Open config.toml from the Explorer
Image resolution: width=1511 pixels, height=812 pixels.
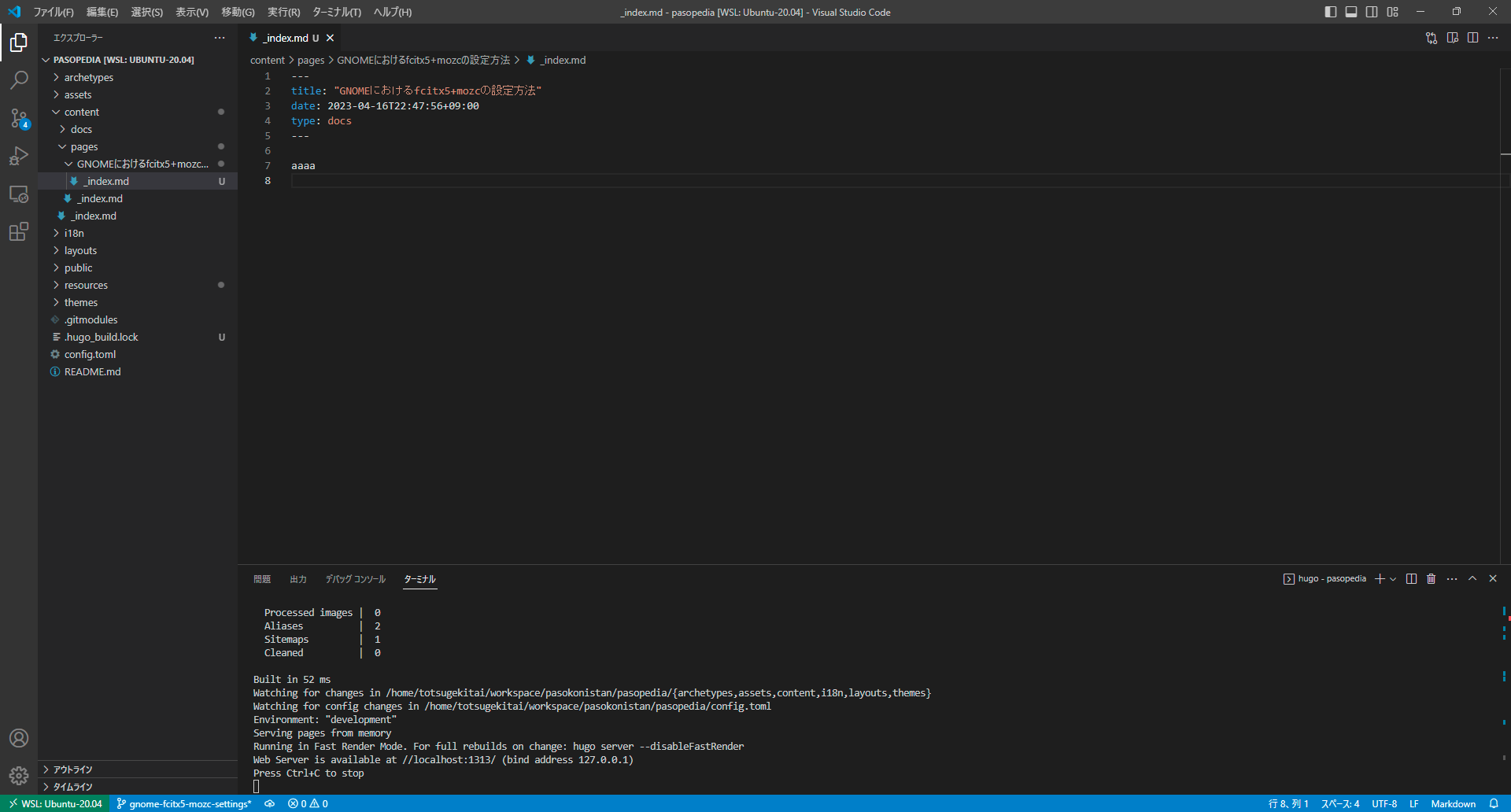(89, 354)
